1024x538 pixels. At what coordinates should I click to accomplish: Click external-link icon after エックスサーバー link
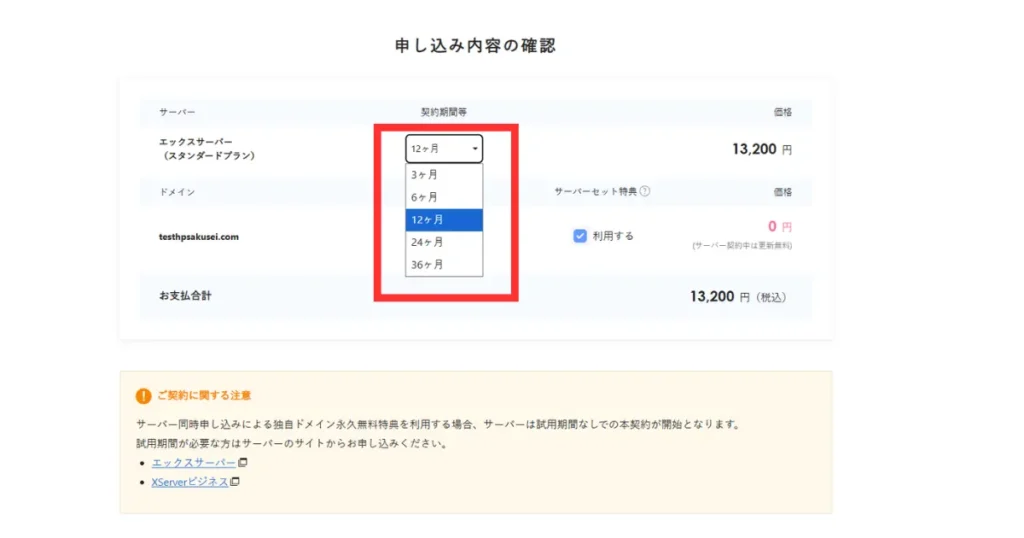[x=242, y=463]
